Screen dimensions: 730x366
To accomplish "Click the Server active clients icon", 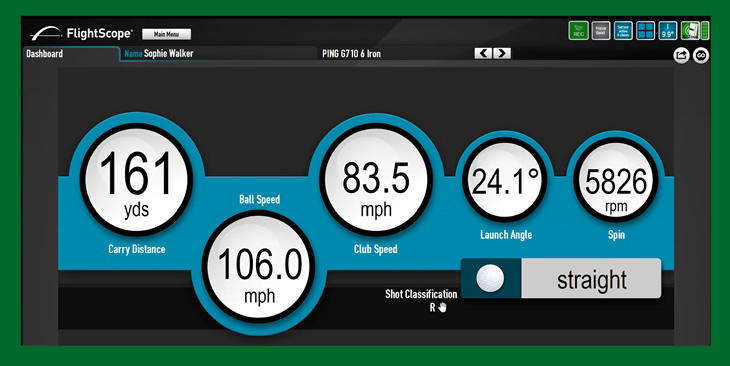I will click(x=623, y=31).
